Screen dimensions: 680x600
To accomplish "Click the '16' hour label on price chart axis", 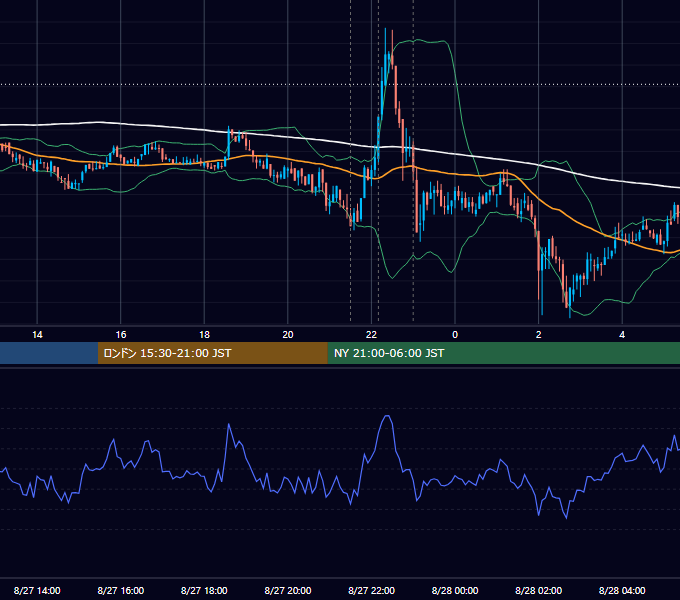I will (x=121, y=335).
